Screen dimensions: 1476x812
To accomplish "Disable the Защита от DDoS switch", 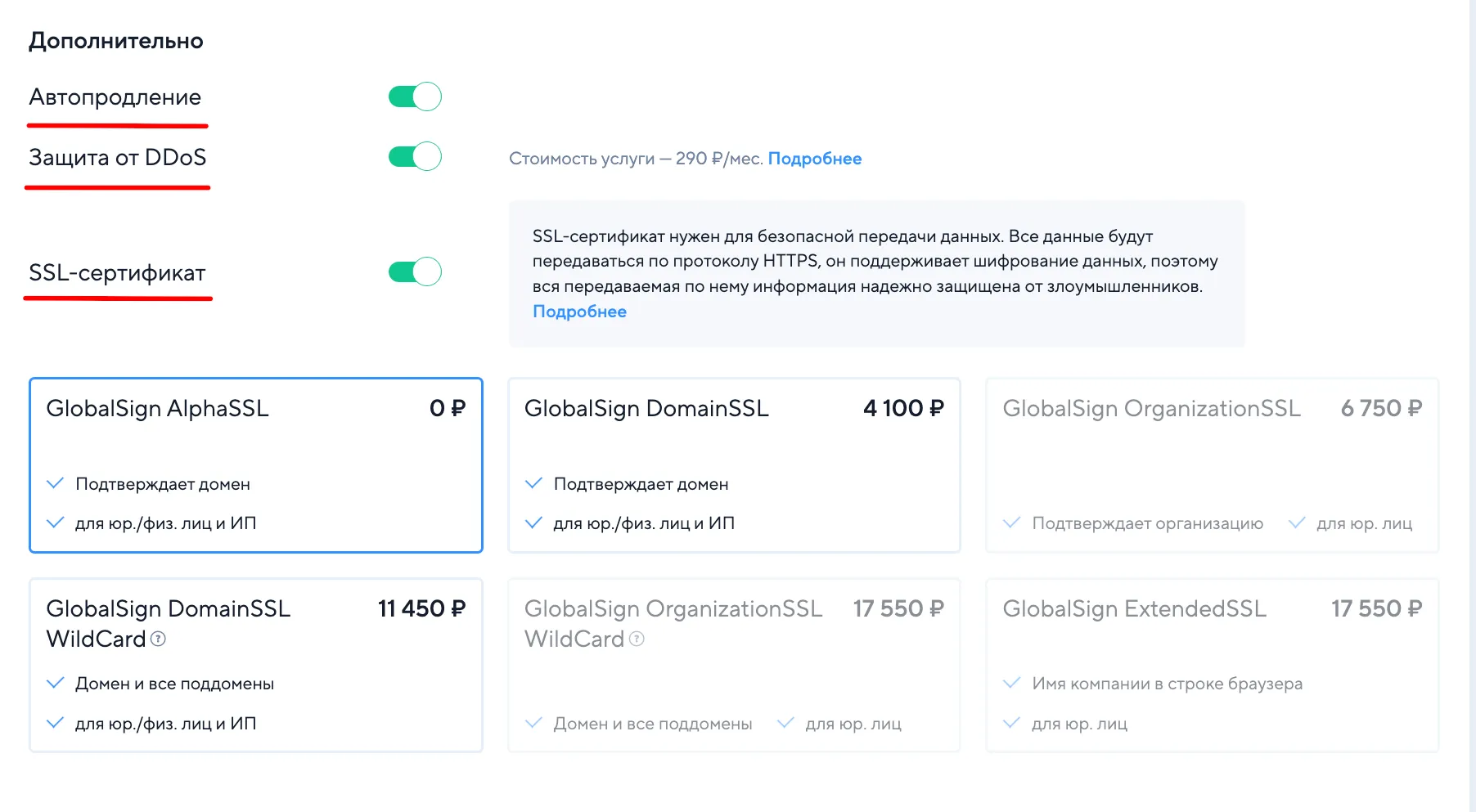I will pos(415,156).
